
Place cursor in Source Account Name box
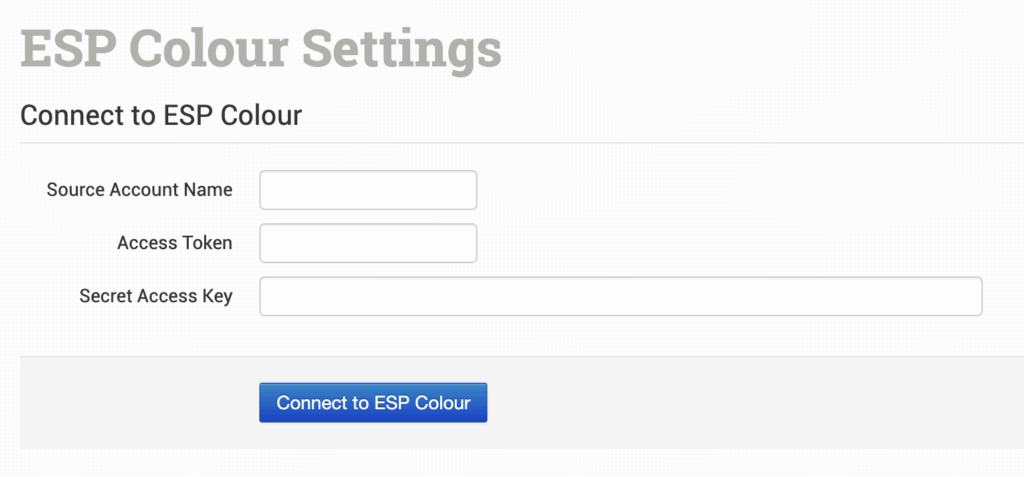368,190
